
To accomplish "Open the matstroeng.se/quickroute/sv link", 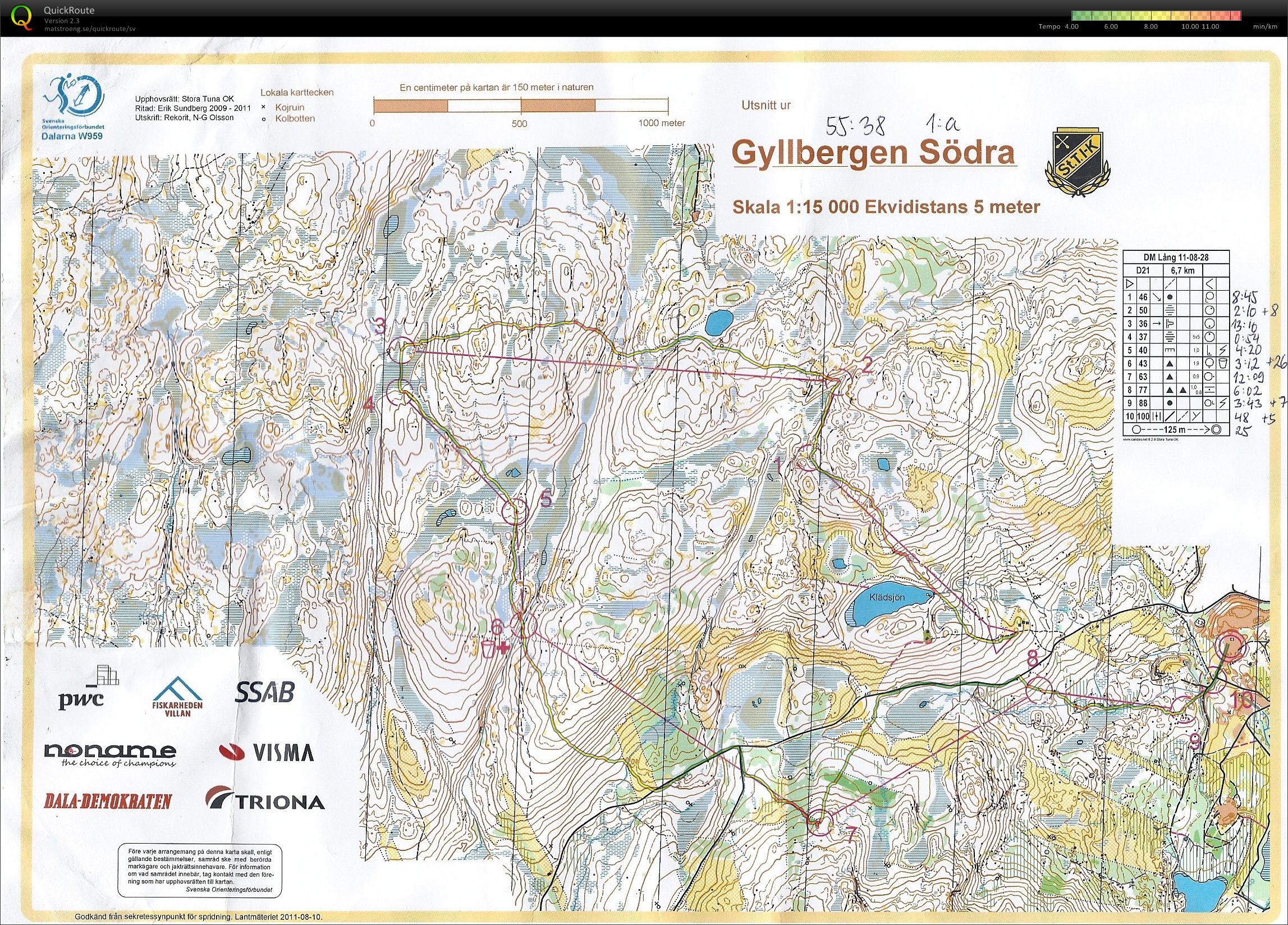I will pos(90,28).
